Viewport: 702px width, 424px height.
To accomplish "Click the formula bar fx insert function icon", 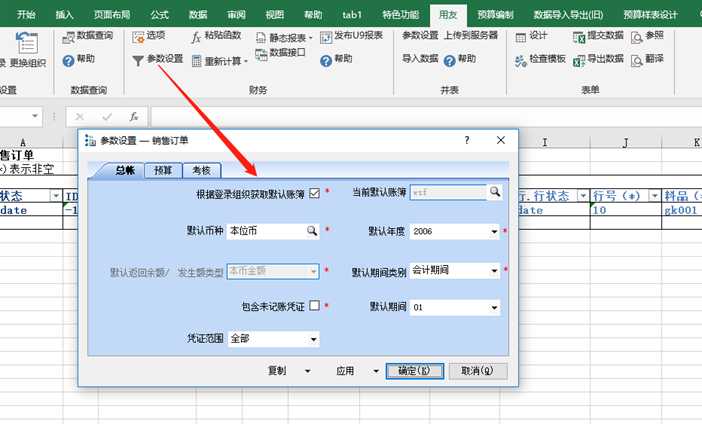I will coord(133,117).
